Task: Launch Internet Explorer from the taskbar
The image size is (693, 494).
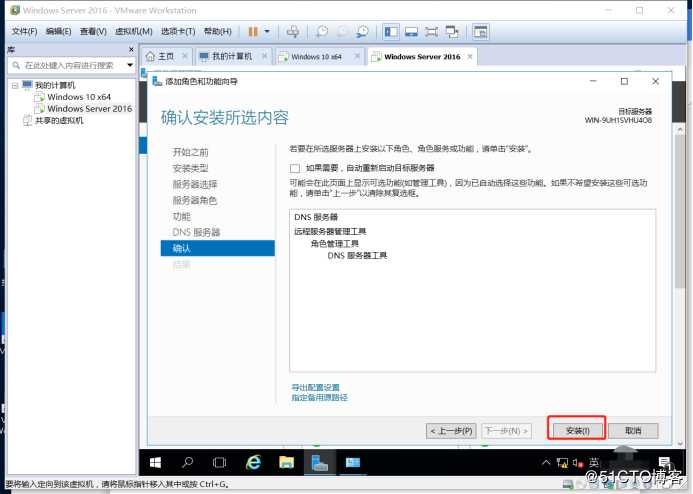Action: 253,463
